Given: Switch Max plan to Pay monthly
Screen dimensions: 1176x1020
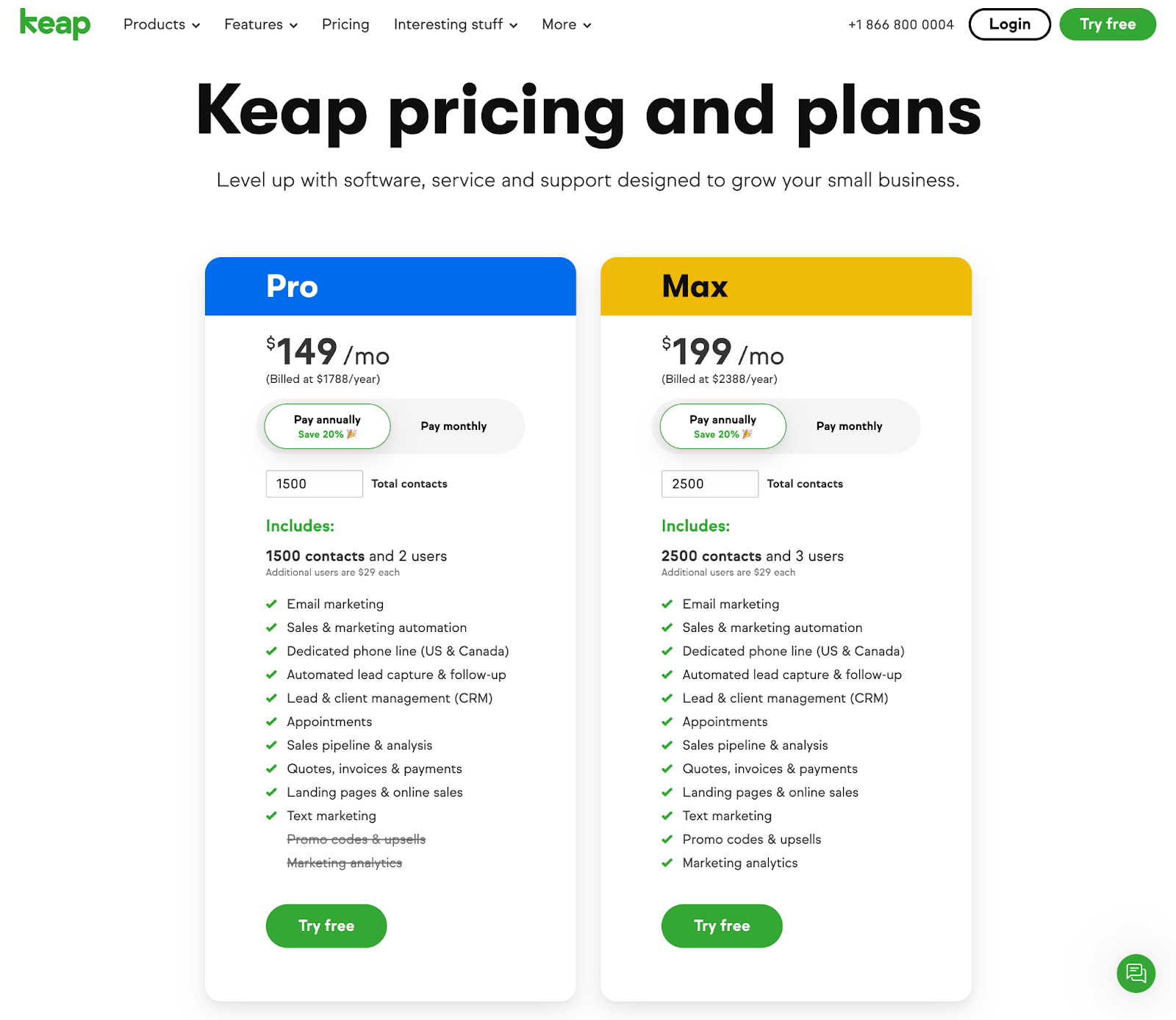Looking at the screenshot, I should click(x=849, y=426).
